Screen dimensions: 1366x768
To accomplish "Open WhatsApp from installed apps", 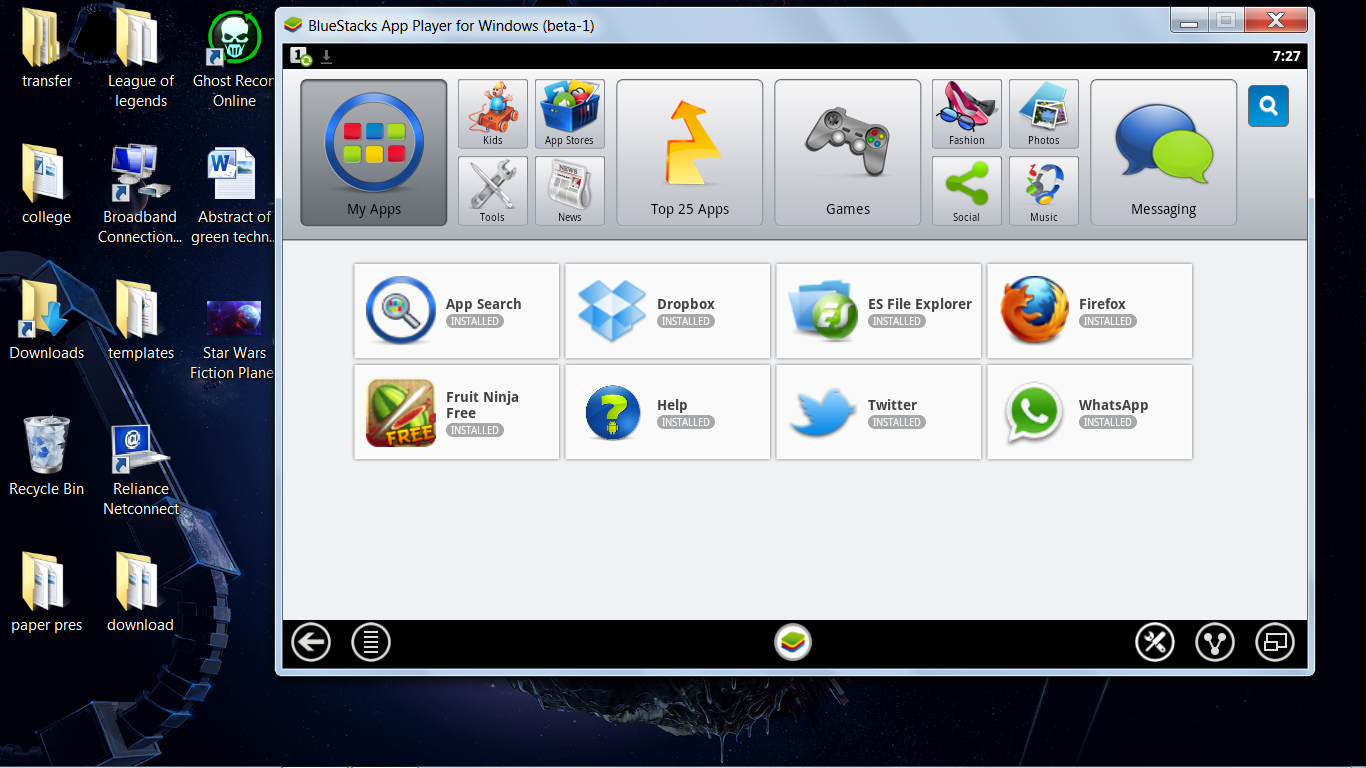I will click(x=1089, y=412).
